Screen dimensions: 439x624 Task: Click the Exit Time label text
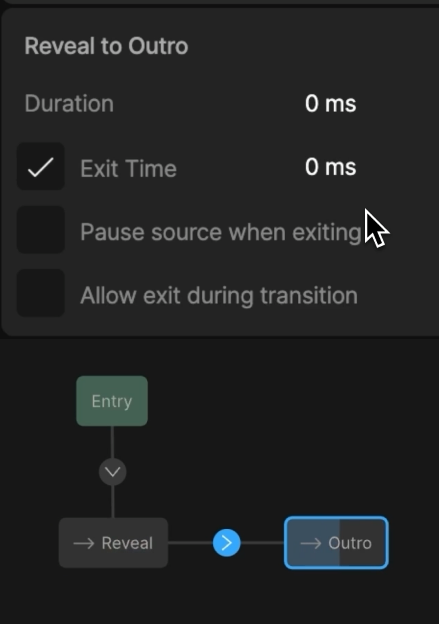point(129,169)
